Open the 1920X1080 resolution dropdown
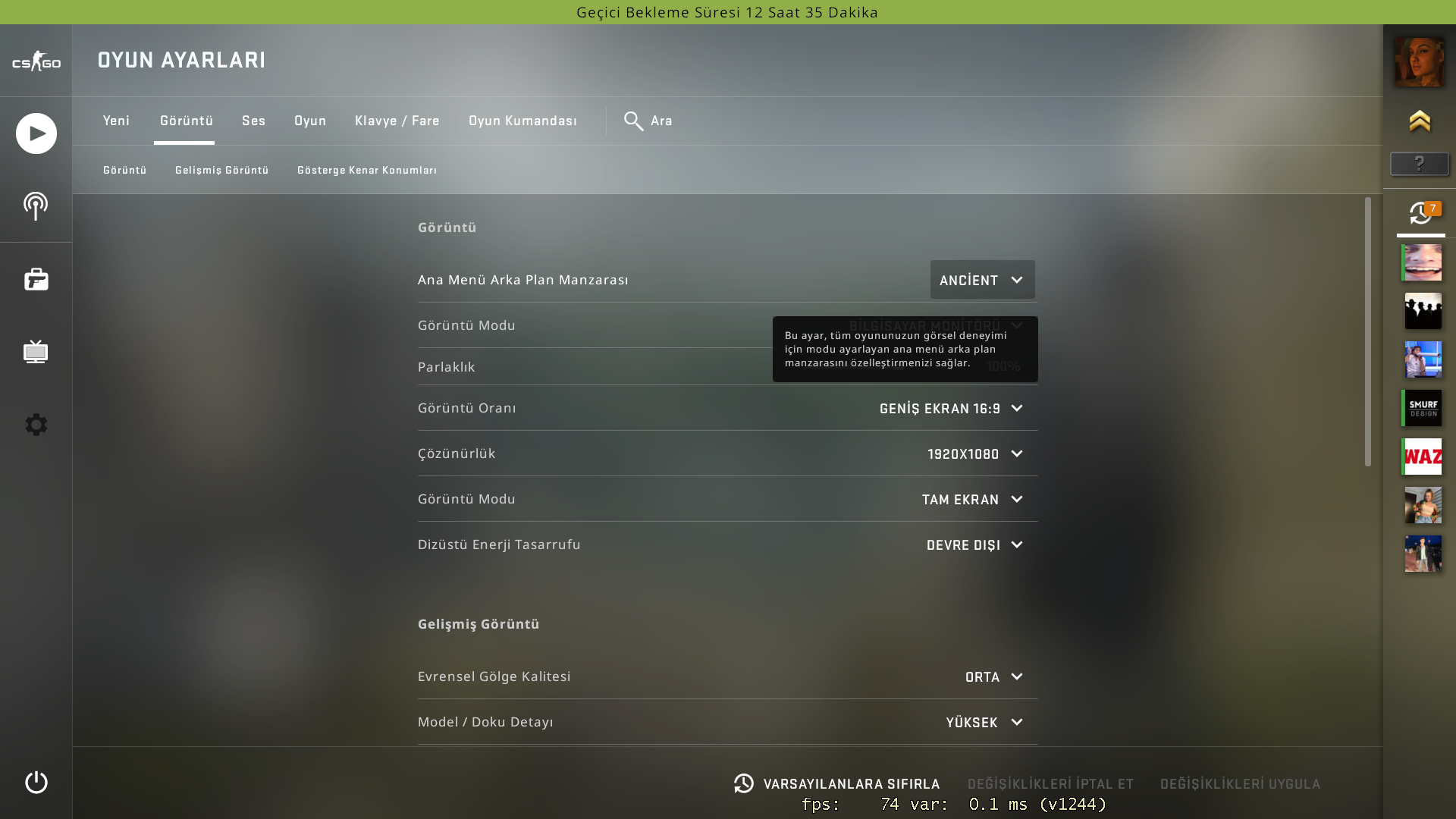 click(x=975, y=454)
